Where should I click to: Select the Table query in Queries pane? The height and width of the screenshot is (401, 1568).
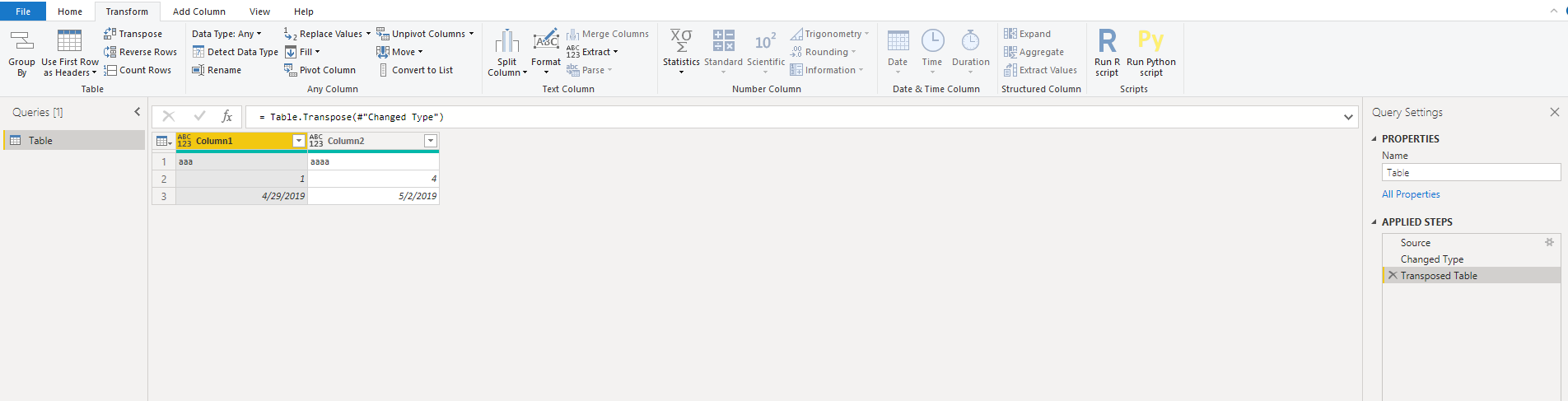tap(74, 141)
